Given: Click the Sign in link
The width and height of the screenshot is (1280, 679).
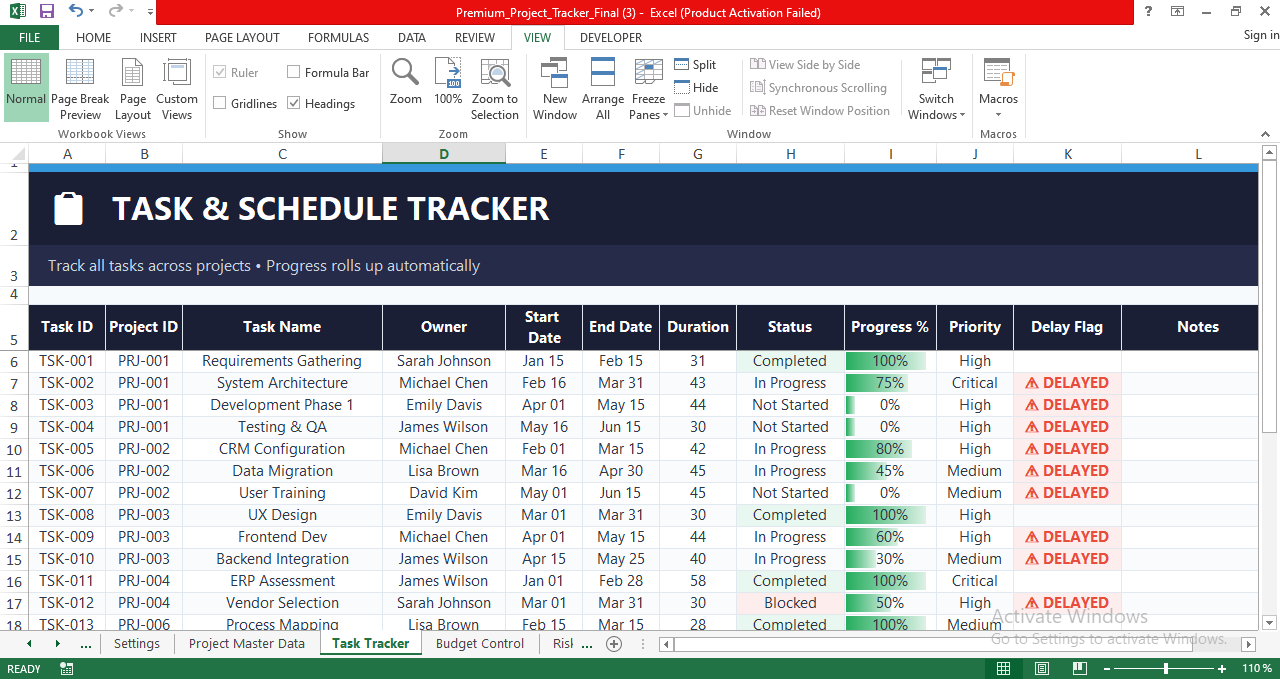Looking at the screenshot, I should [x=1255, y=34].
